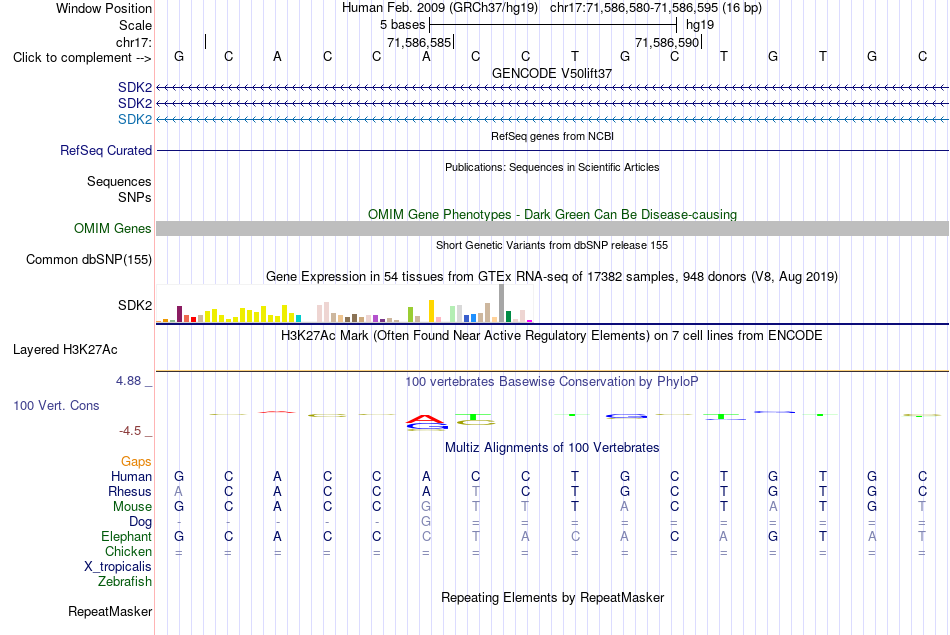
Task: Click the 'hg19' label beside scale bar
Action: click(x=700, y=25)
